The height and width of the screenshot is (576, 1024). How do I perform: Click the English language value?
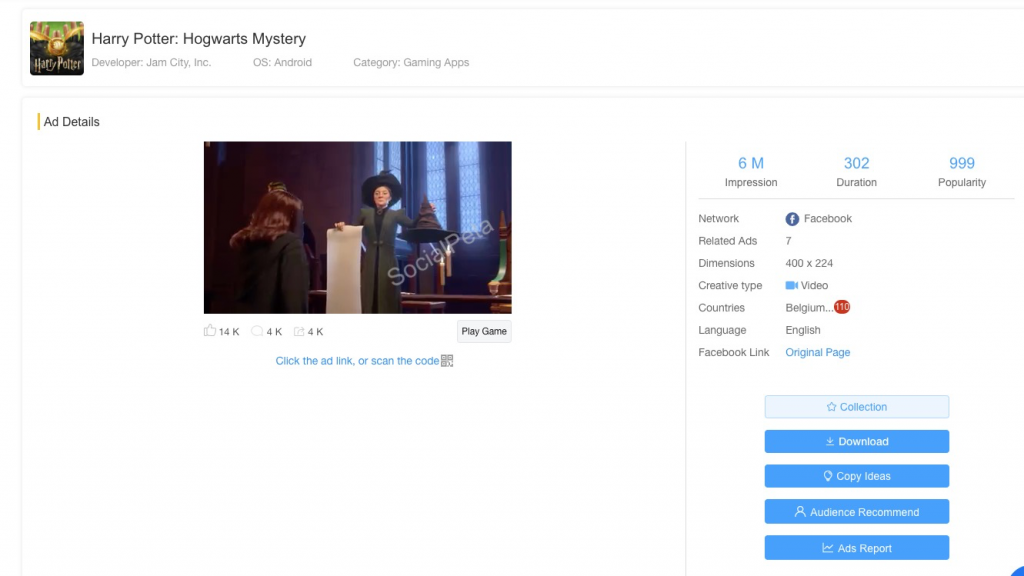pyautogui.click(x=803, y=330)
